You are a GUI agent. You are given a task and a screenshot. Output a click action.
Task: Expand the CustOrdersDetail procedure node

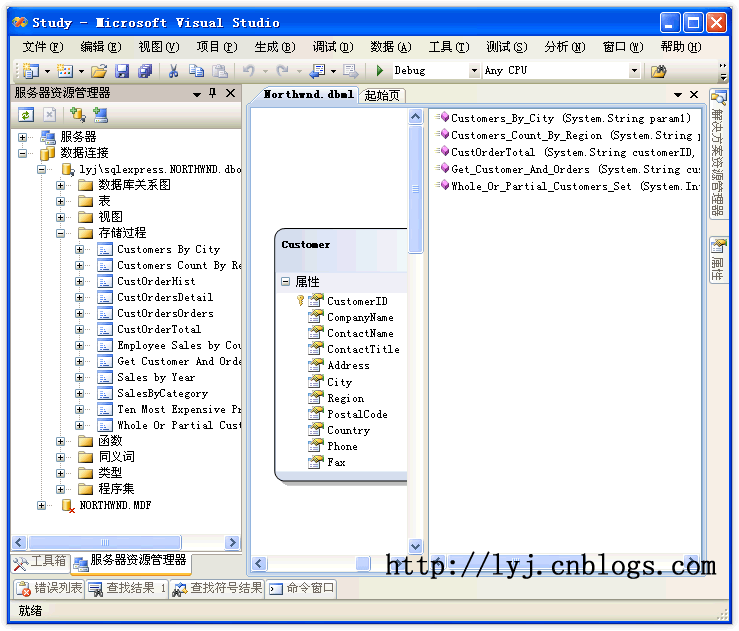tap(79, 297)
